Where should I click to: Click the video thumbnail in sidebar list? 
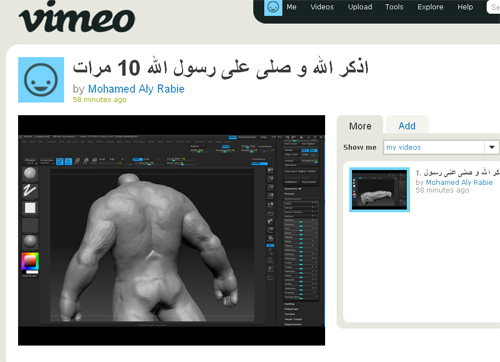(x=379, y=190)
